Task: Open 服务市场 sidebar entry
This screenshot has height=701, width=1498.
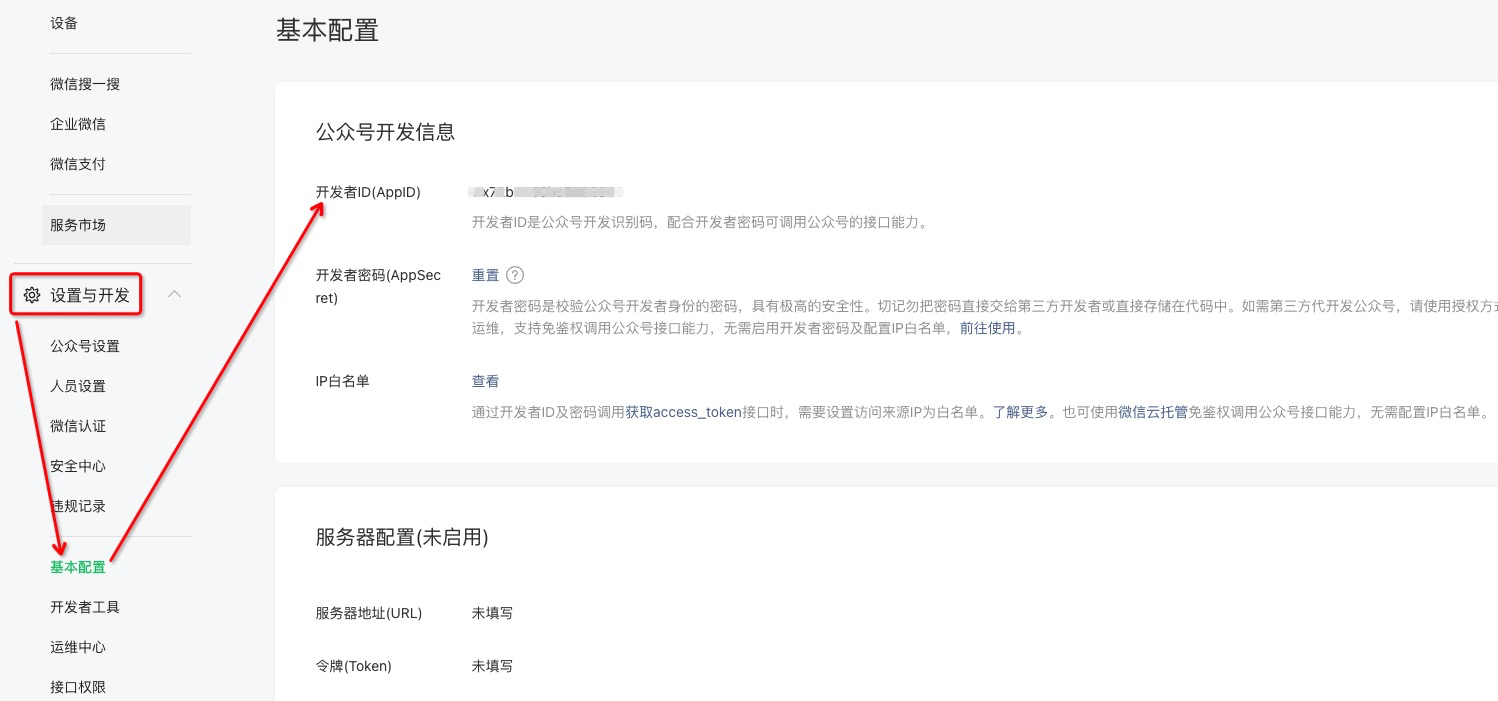Action: click(117, 225)
